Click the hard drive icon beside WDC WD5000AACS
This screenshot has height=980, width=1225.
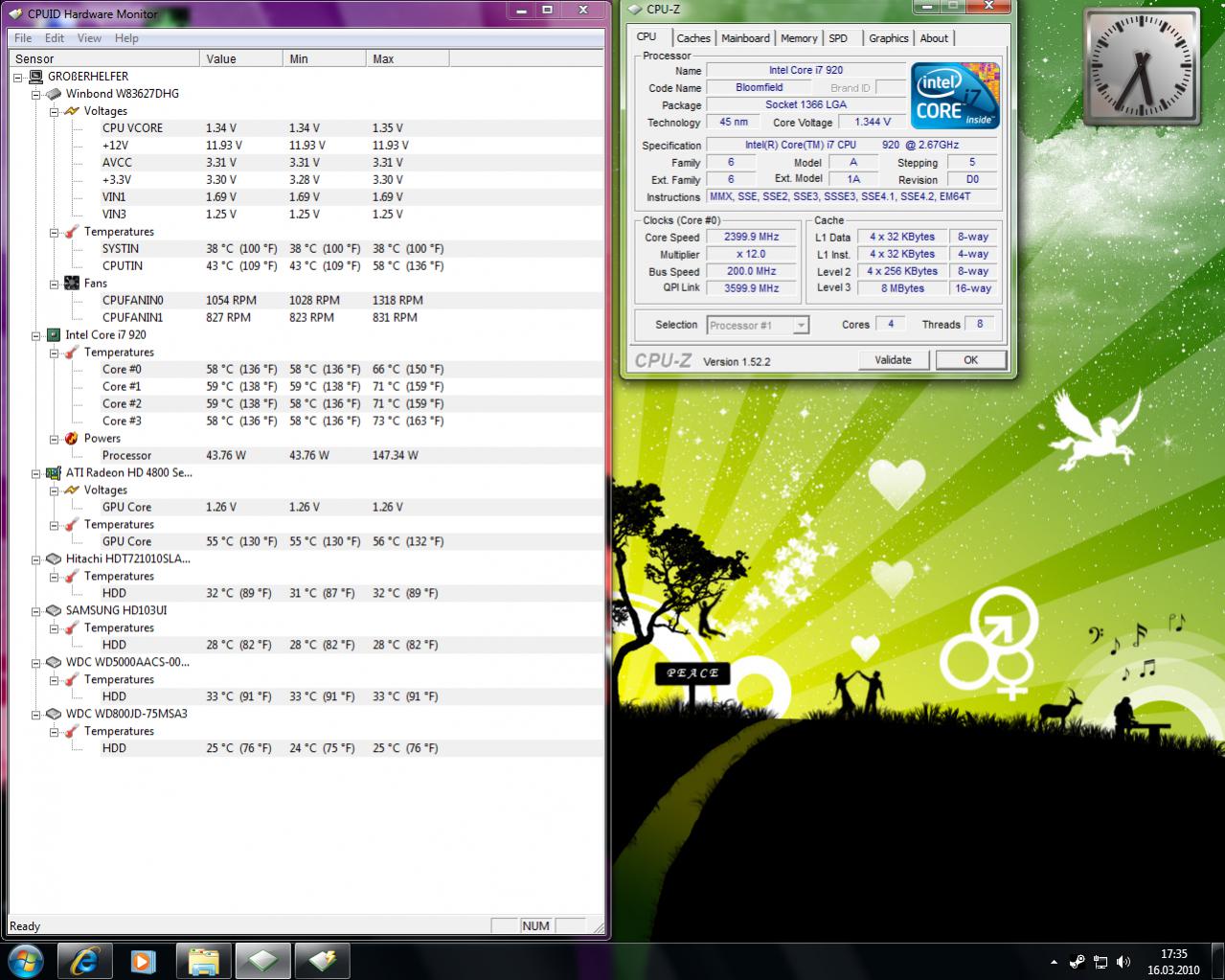[54, 663]
